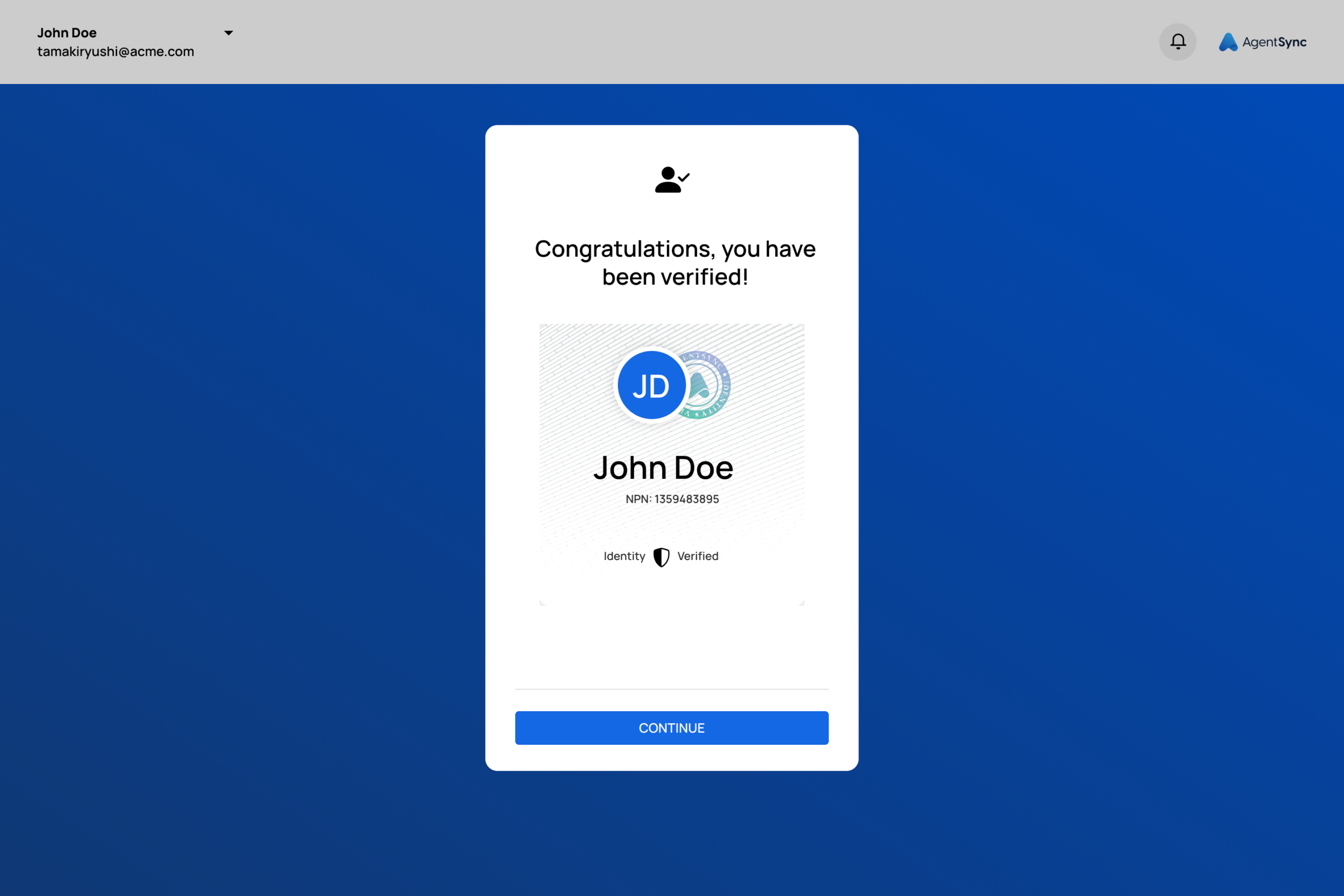Click the NPN: 1359483895 number

[x=672, y=499]
